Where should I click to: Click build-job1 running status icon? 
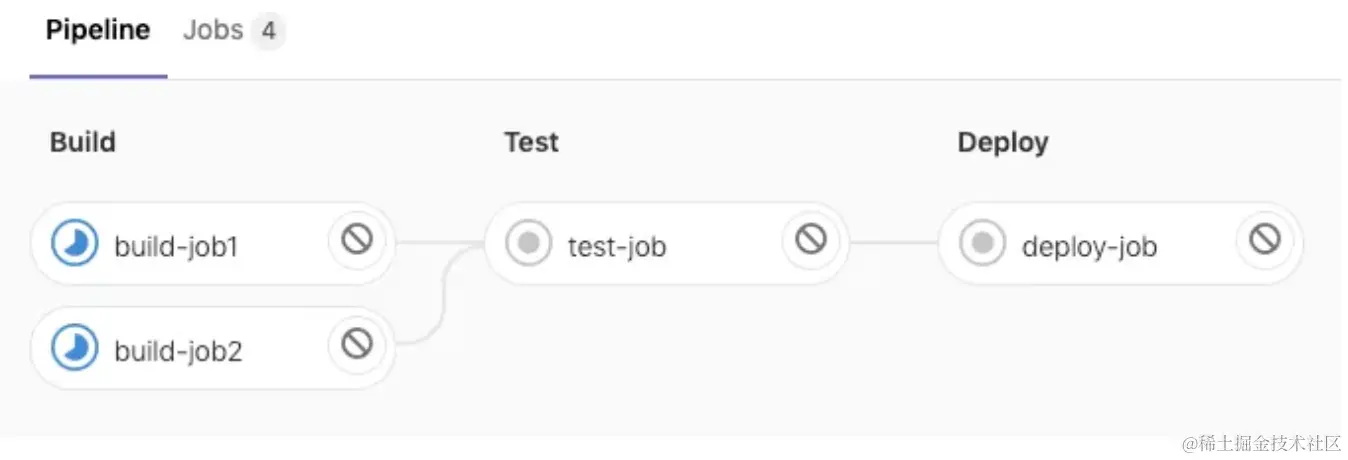pos(75,244)
